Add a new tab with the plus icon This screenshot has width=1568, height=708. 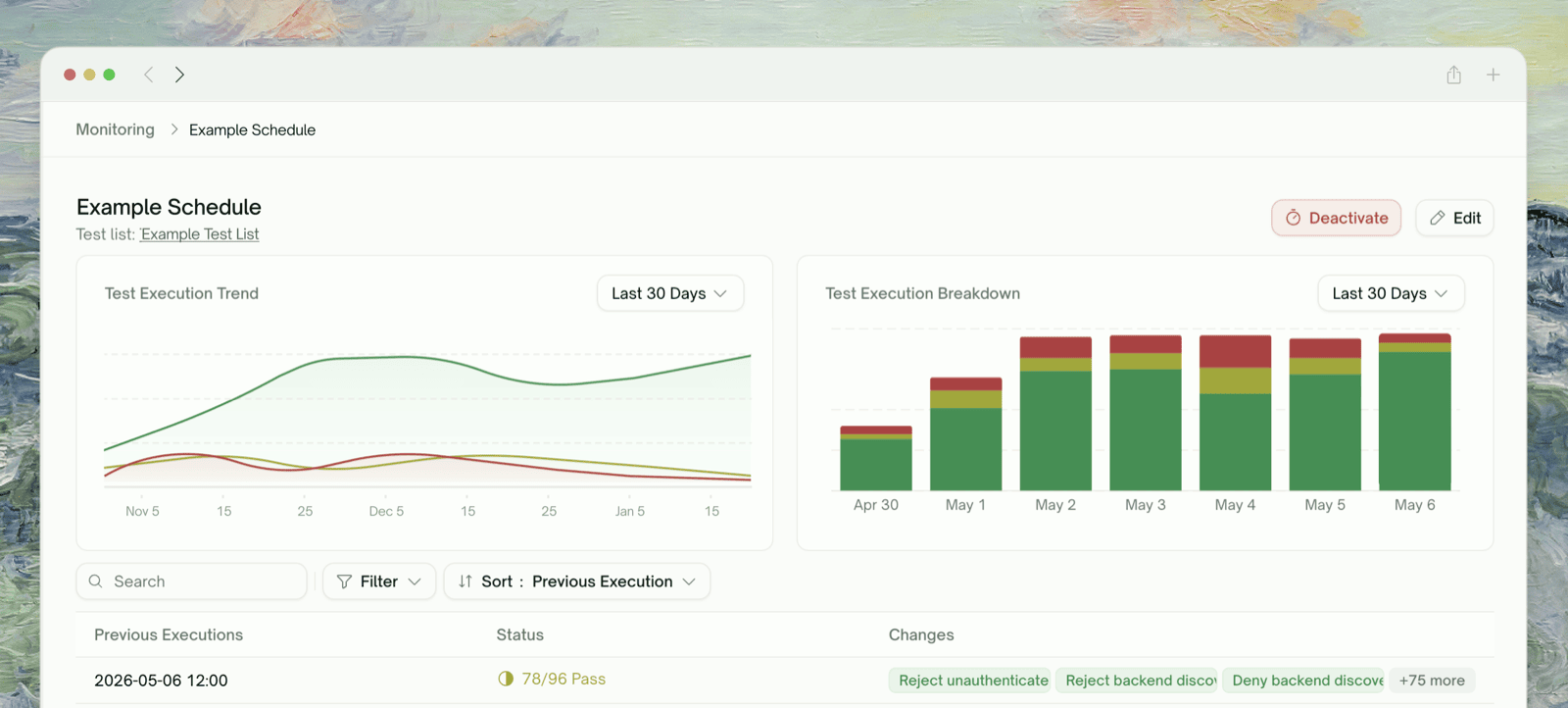[x=1493, y=75]
